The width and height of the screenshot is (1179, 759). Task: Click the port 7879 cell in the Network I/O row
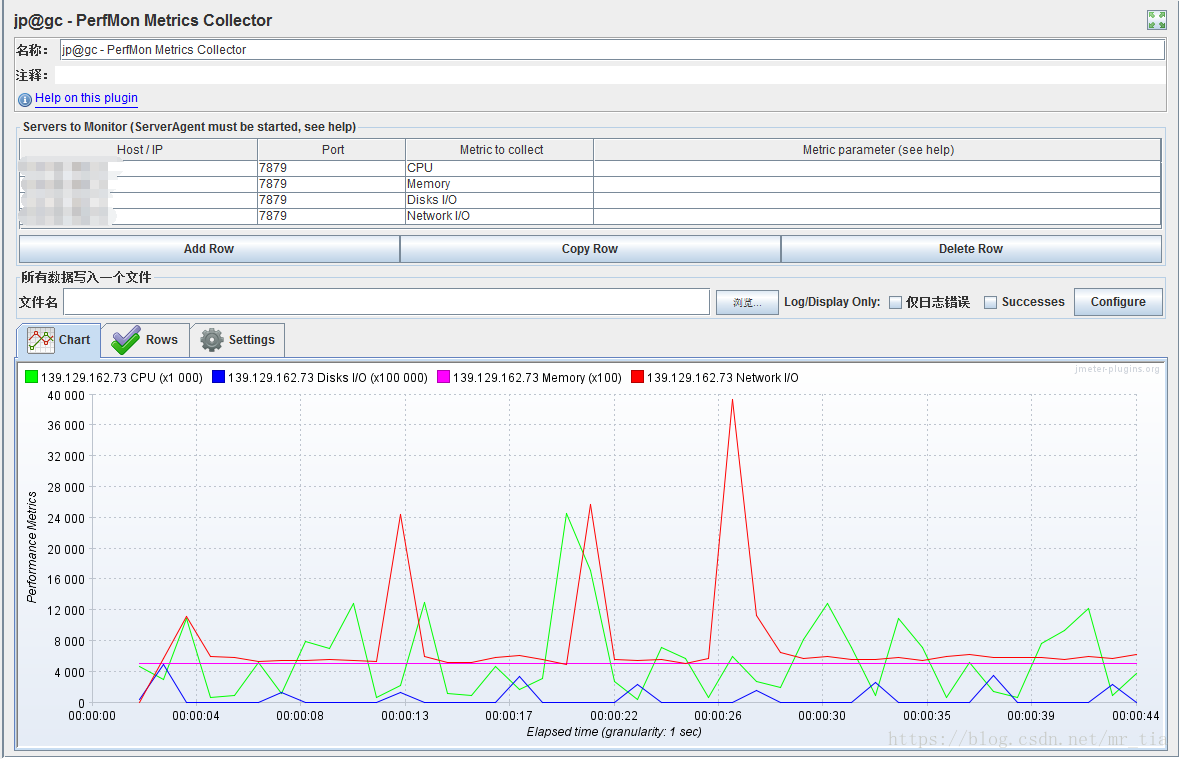coord(332,216)
